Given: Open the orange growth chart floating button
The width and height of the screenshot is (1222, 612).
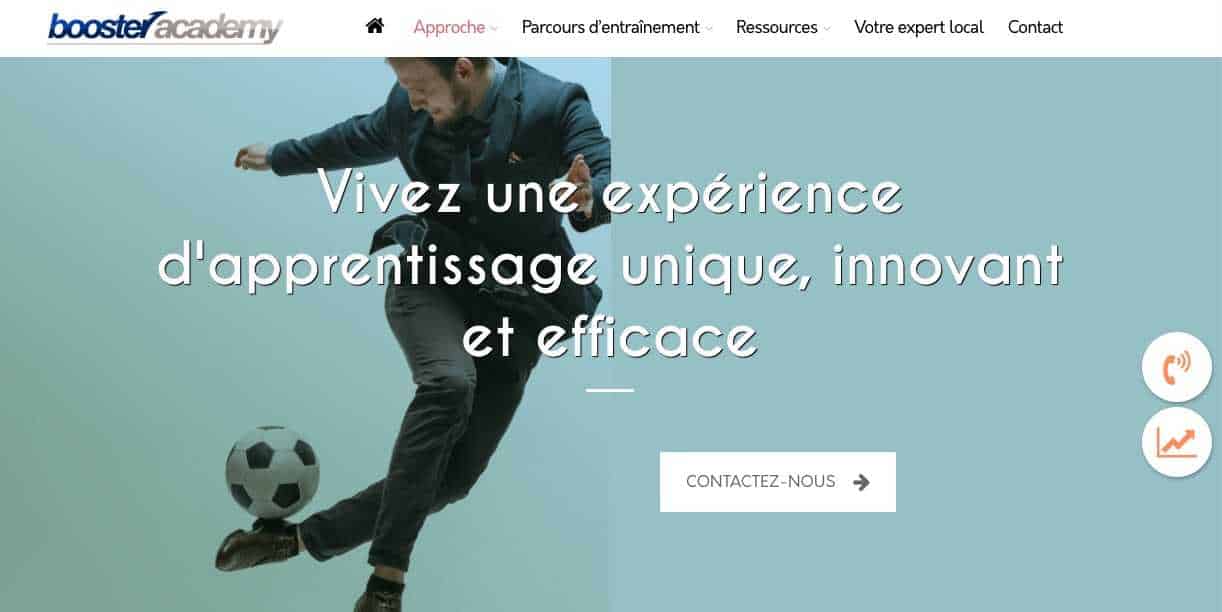Looking at the screenshot, I should pos(1177,442).
